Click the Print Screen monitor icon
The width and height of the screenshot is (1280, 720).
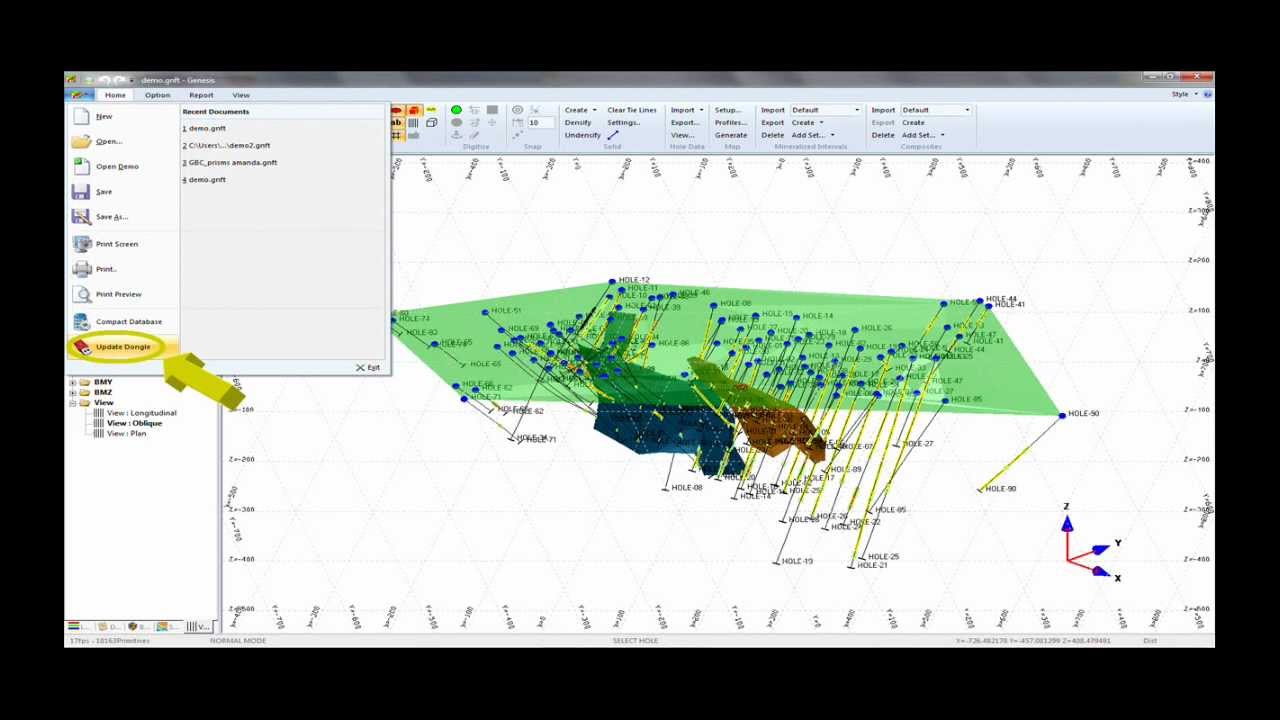tap(81, 244)
